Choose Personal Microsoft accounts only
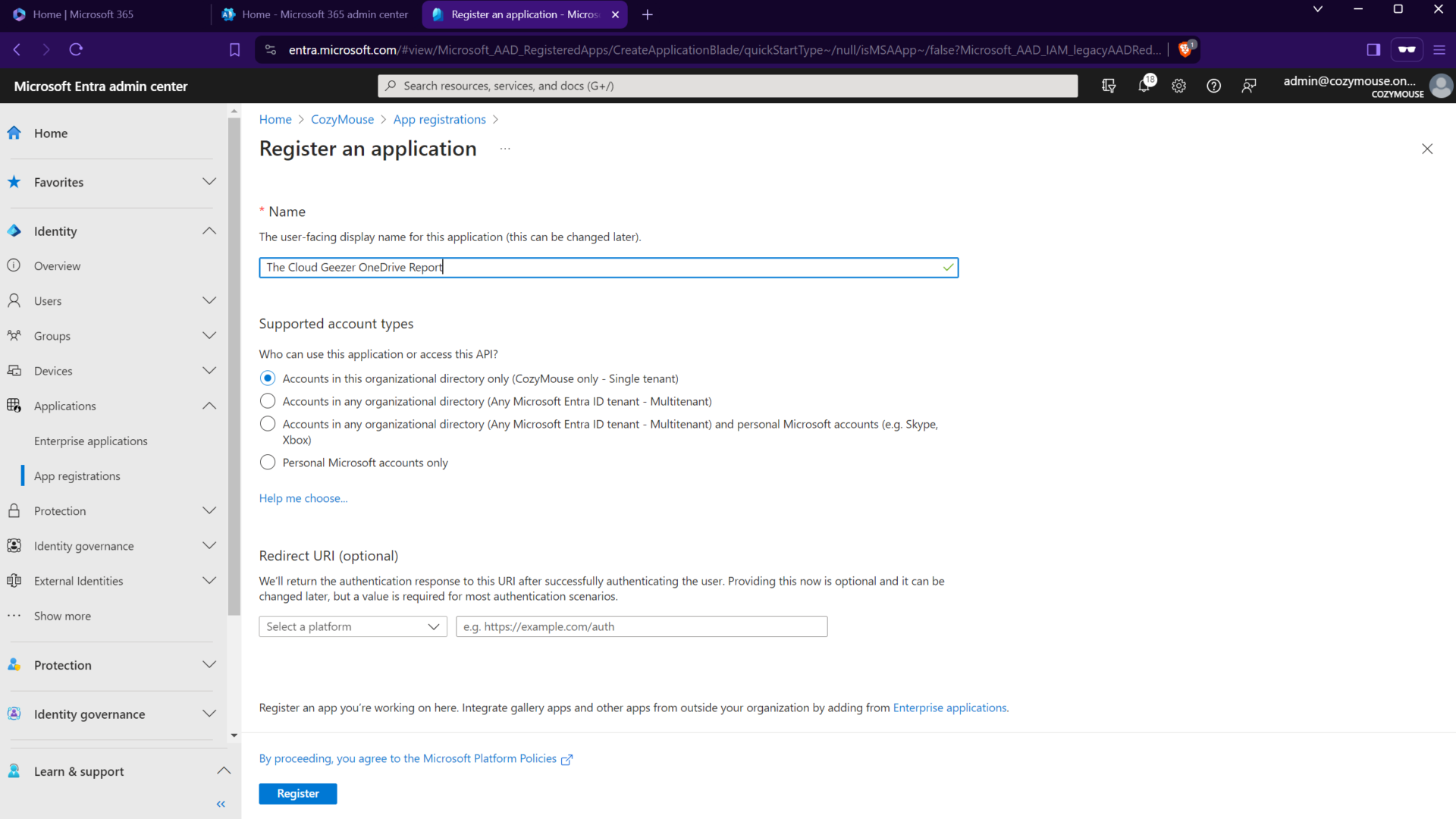Screen dimensions: 1456x819 (x=267, y=462)
